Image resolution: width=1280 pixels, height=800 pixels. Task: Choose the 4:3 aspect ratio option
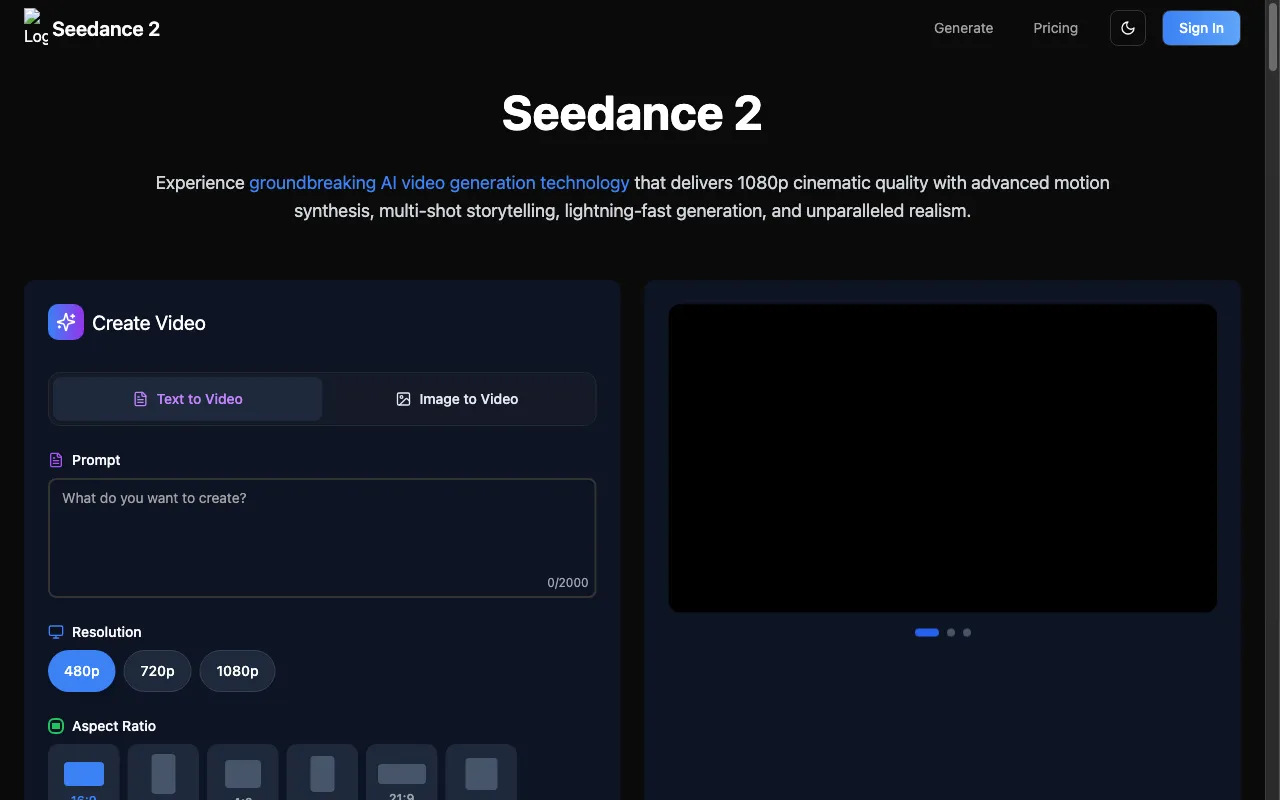pyautogui.click(x=243, y=773)
